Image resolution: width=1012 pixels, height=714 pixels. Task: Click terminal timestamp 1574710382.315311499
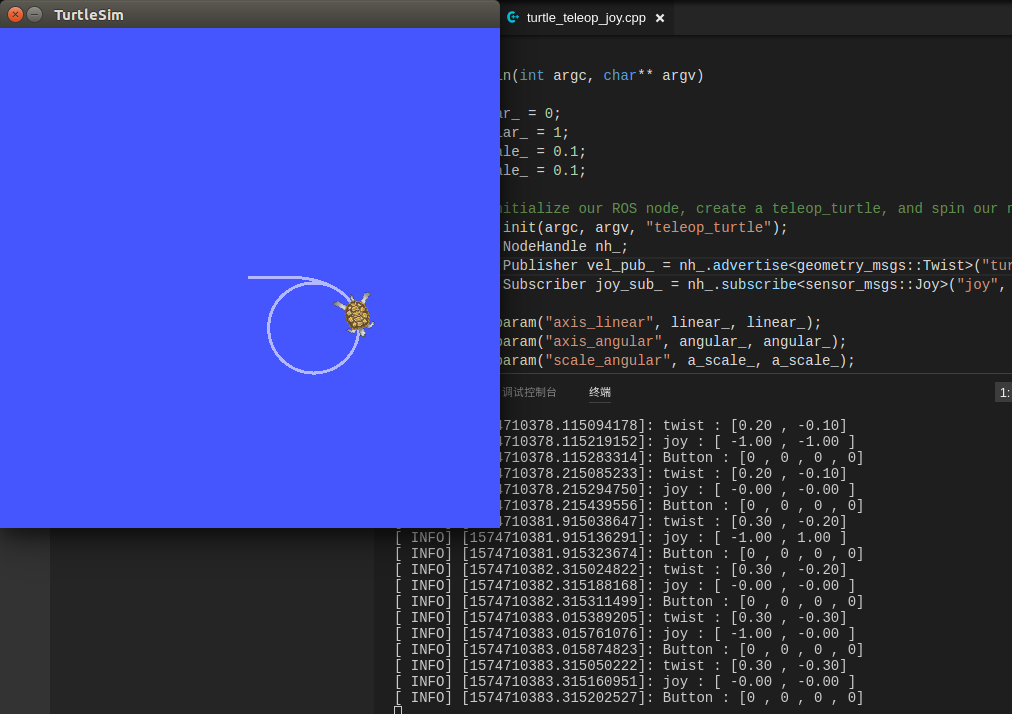[554, 602]
